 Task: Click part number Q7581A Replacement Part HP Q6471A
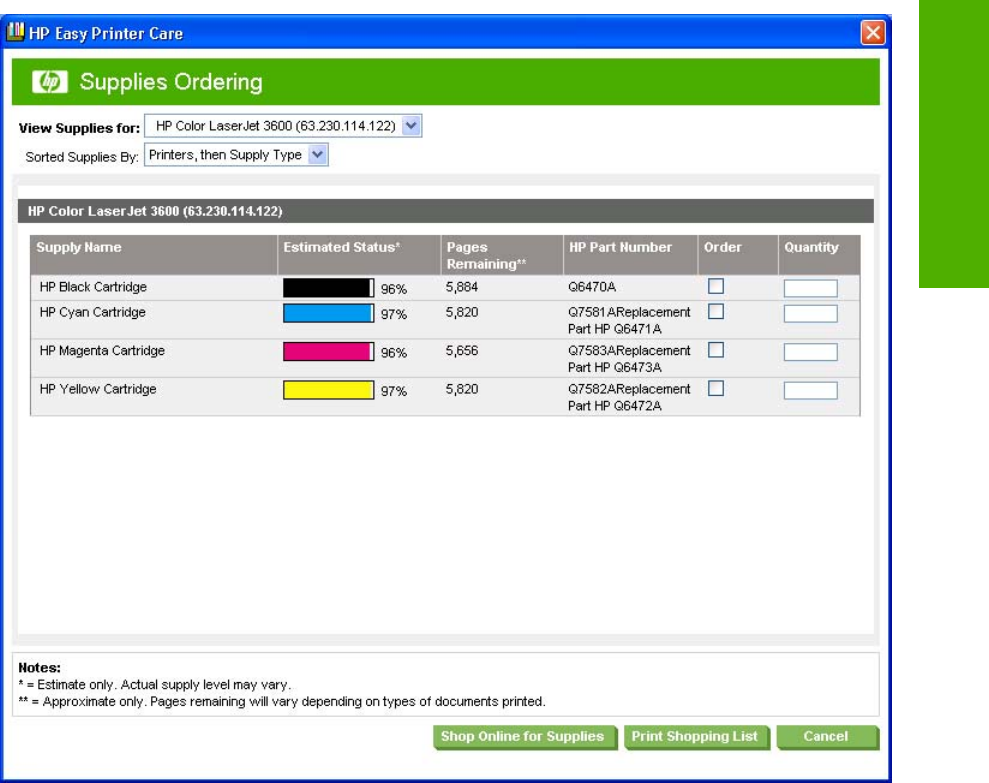(629, 321)
